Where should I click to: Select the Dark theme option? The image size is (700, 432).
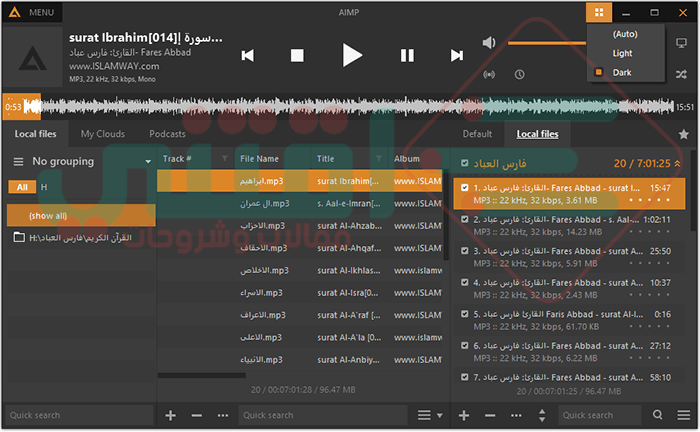click(x=621, y=72)
